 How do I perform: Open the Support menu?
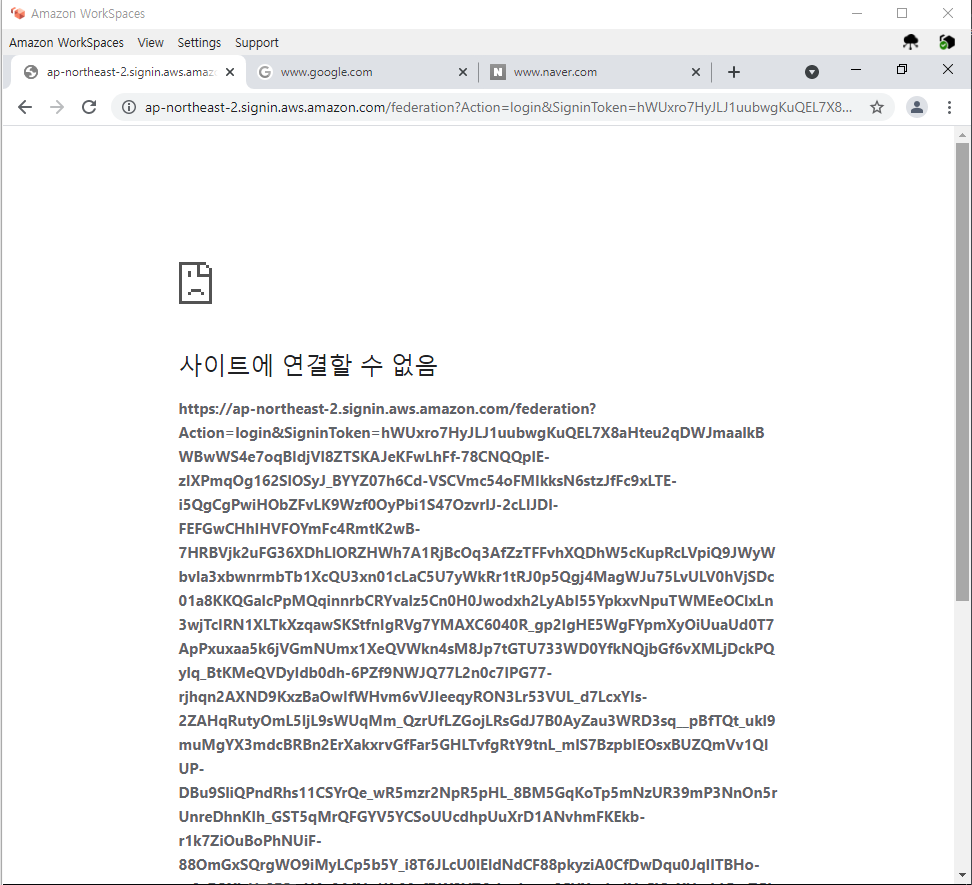[257, 43]
